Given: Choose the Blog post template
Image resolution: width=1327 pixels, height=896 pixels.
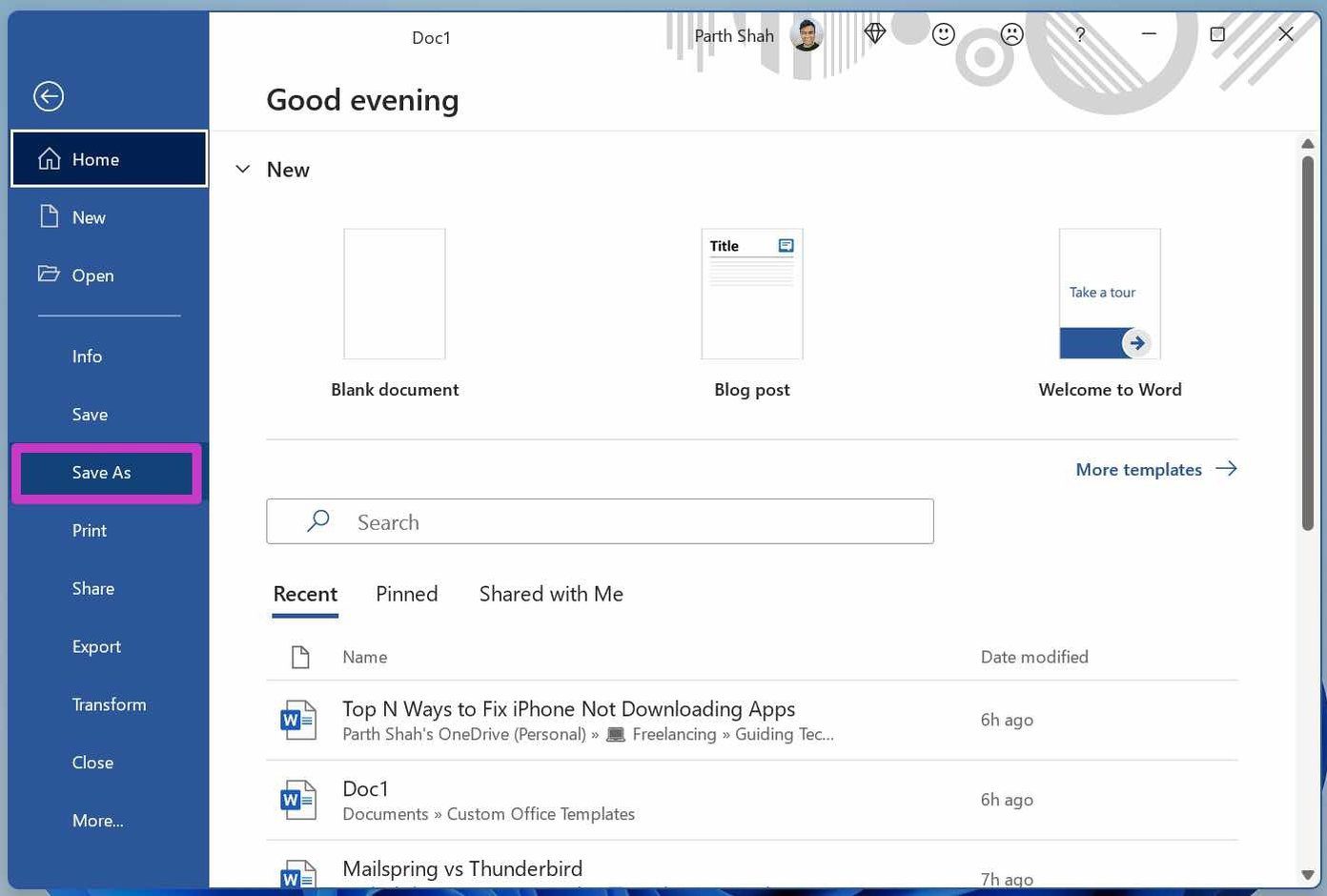Looking at the screenshot, I should click(752, 313).
